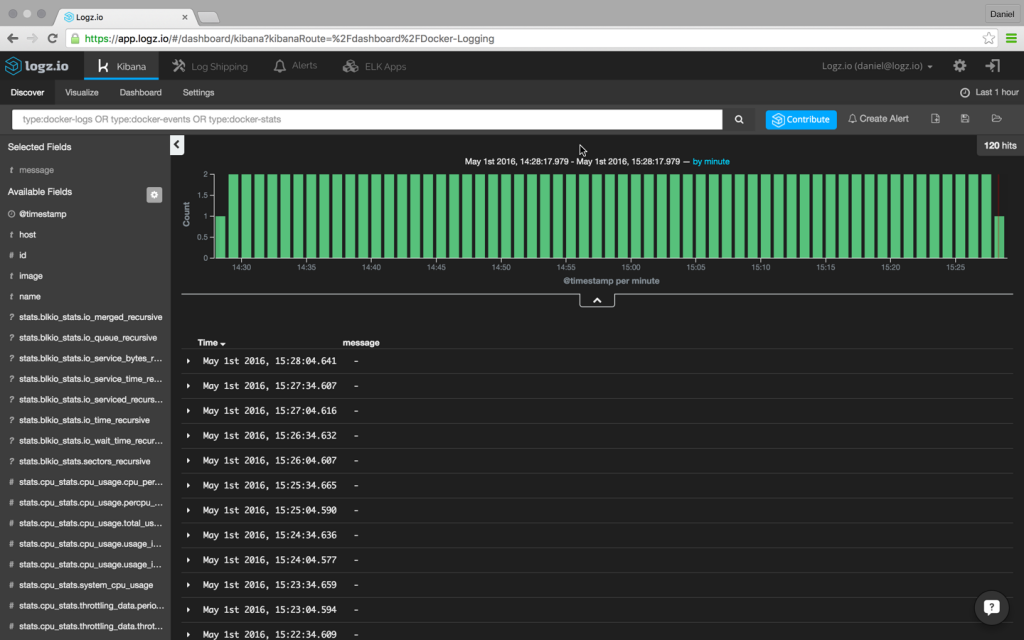Viewport: 1024px width, 640px height.
Task: Toggle the Available Fields settings gear
Action: coord(153,194)
